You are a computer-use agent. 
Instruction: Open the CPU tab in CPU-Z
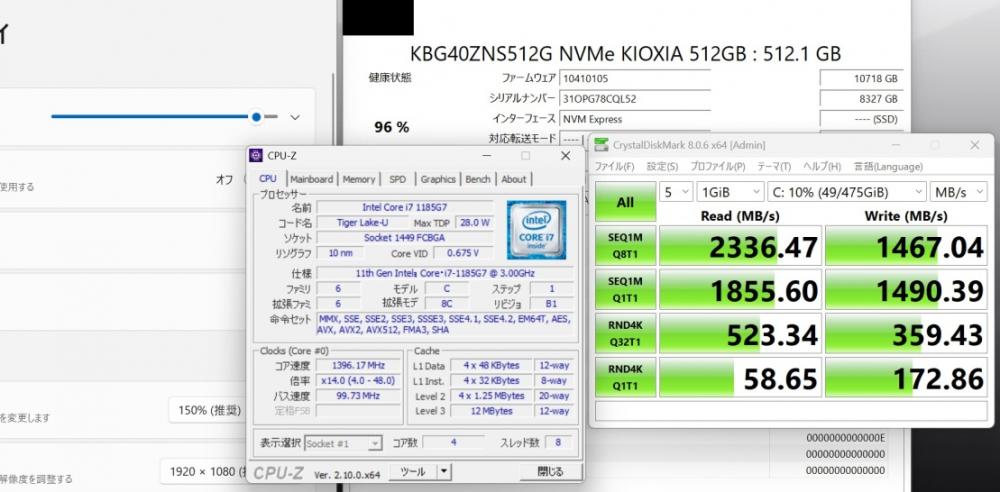coord(268,179)
